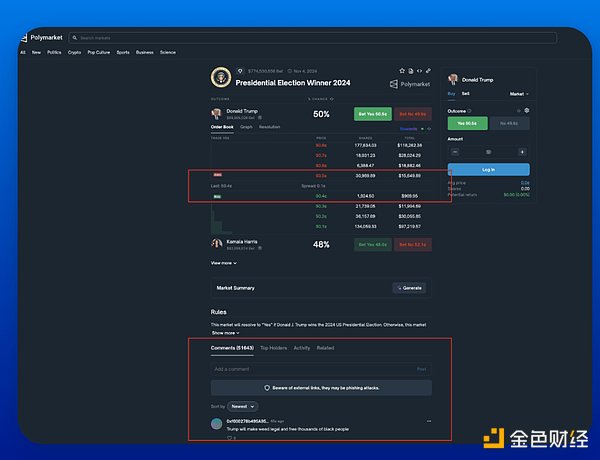Select the Yes 50.5¢ outcome option

[467, 123]
